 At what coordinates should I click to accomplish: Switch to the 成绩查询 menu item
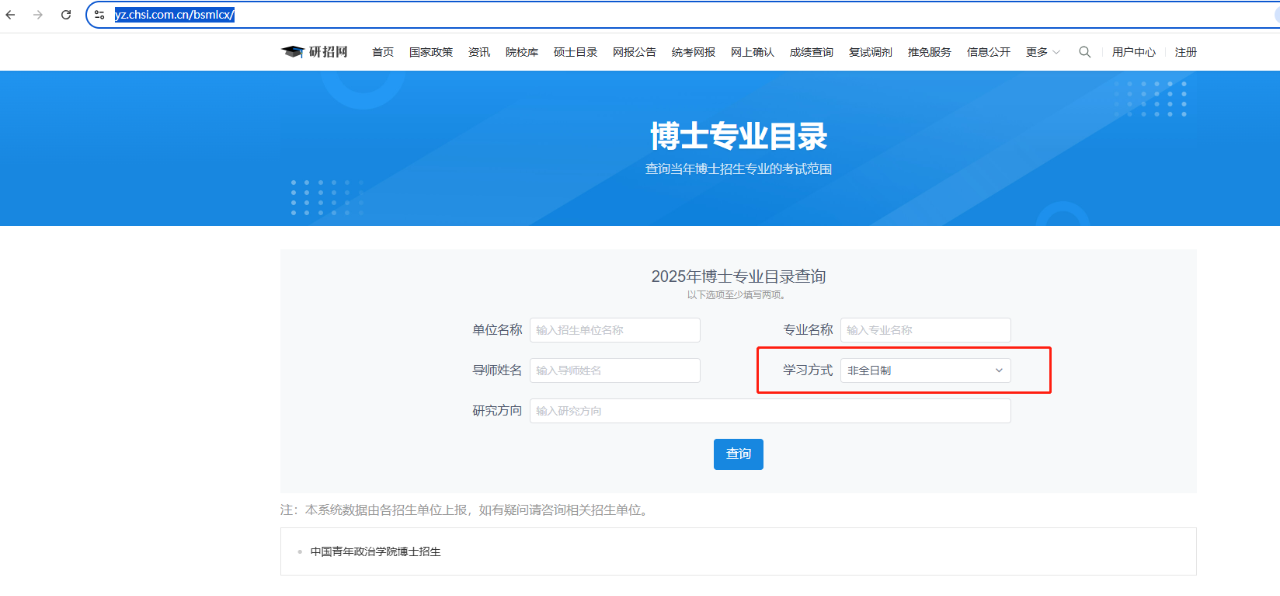[x=811, y=51]
